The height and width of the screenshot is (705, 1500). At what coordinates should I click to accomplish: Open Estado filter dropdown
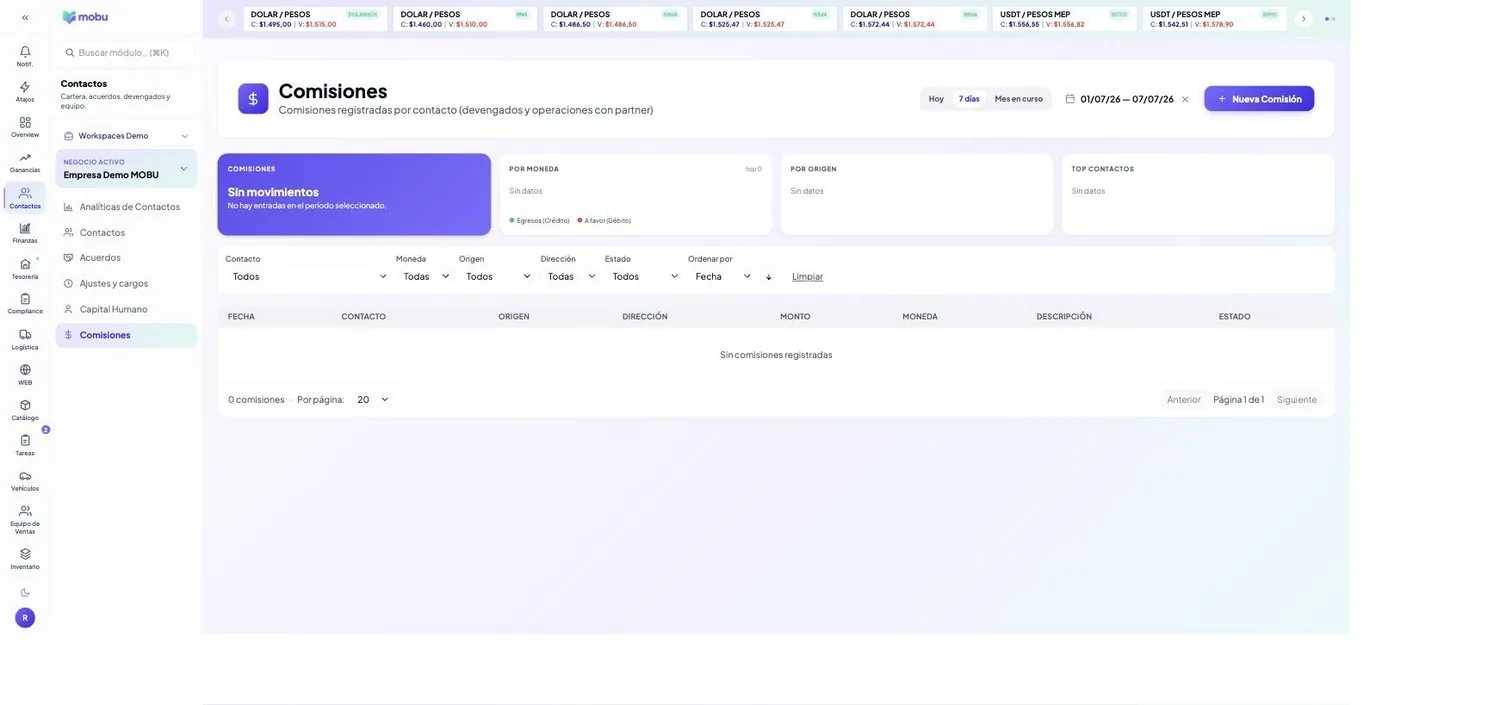644,276
